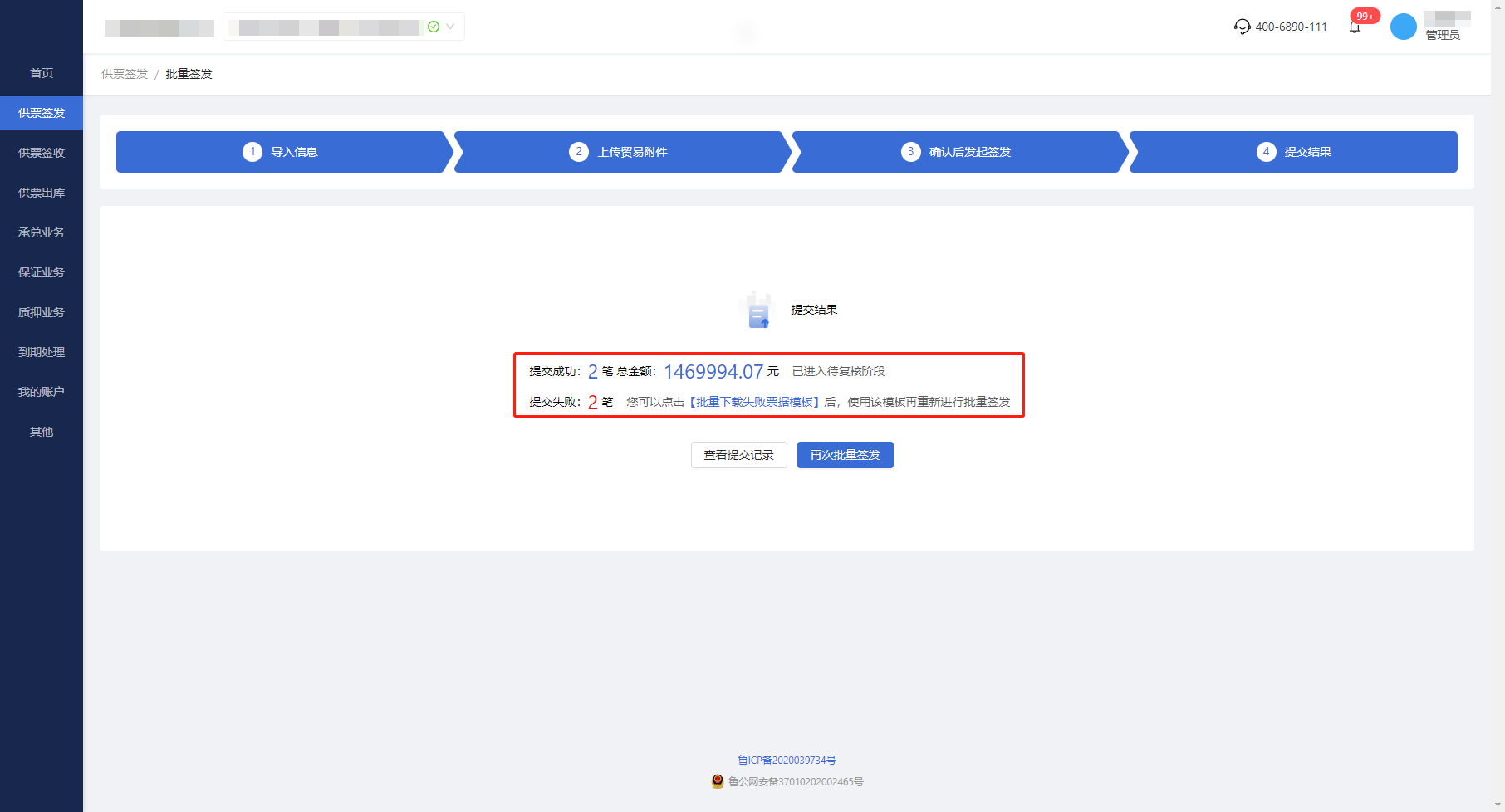Open 首页 in the sidebar

[42, 73]
